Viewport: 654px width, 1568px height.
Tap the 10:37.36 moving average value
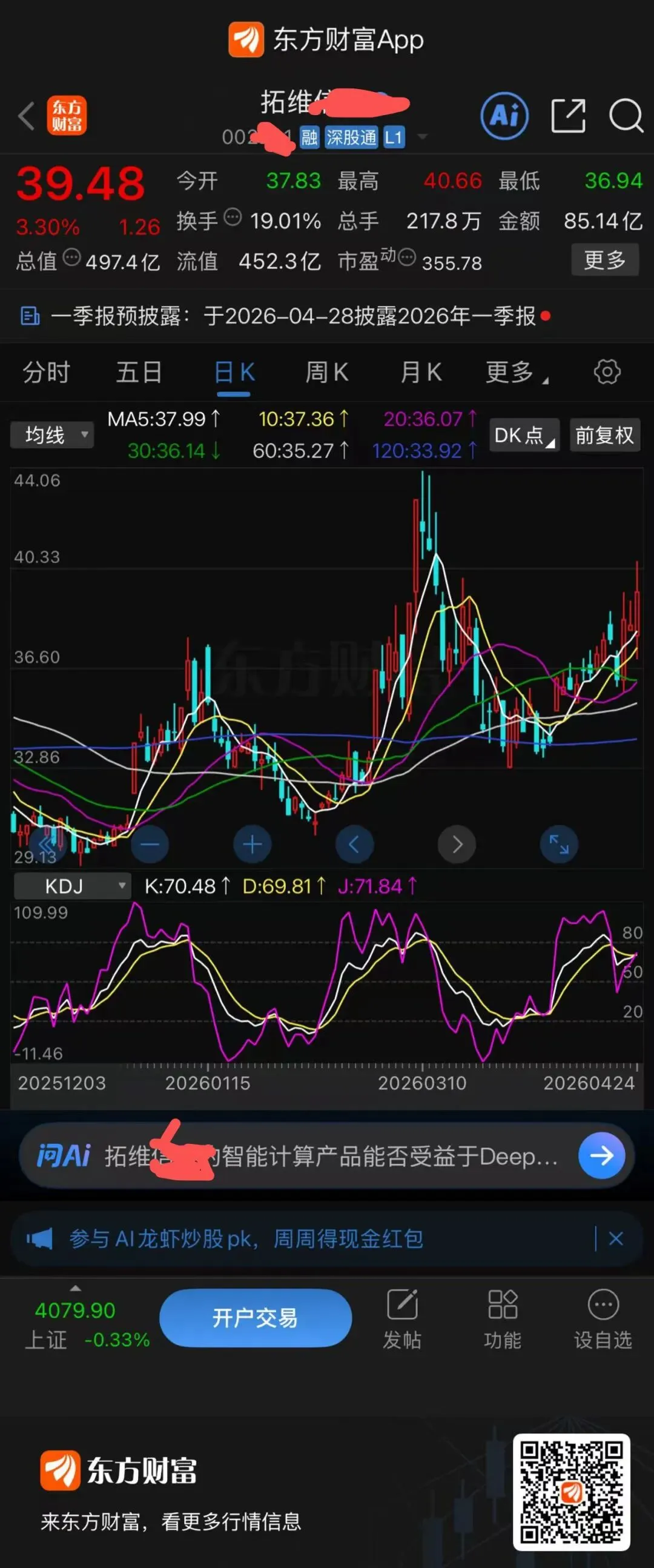coord(303,419)
